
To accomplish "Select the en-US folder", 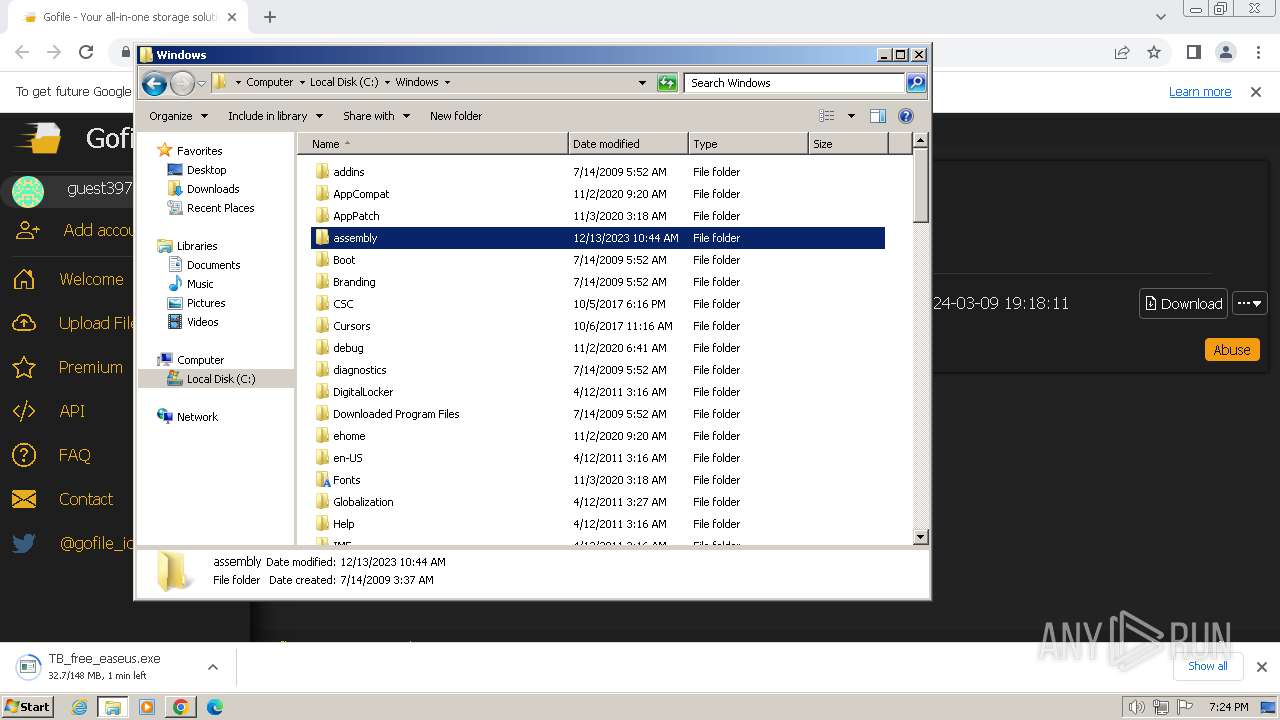I will [348, 458].
